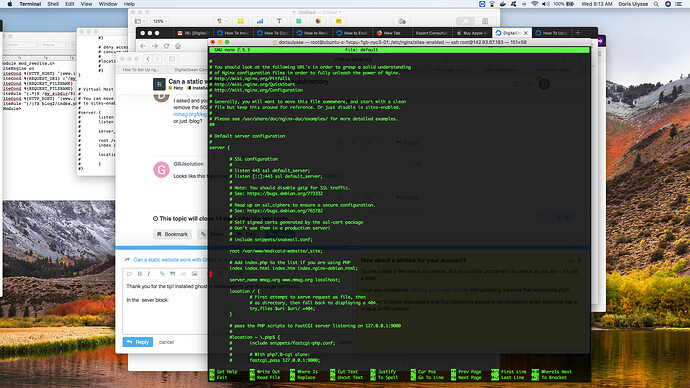The width and height of the screenshot is (690, 388).
Task: Click the browser home icon
Action: pyautogui.click(x=178, y=46)
